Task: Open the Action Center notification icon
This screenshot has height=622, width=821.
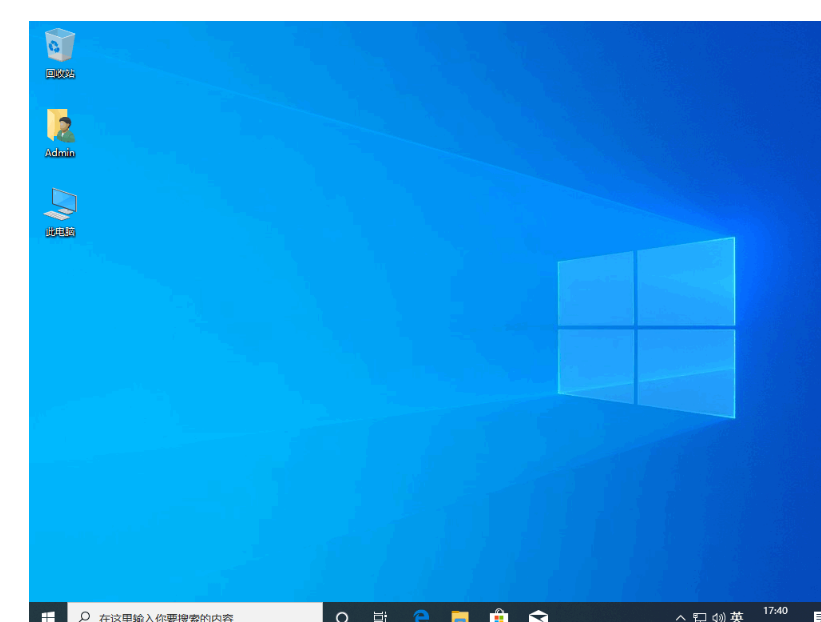Action: [x=816, y=617]
